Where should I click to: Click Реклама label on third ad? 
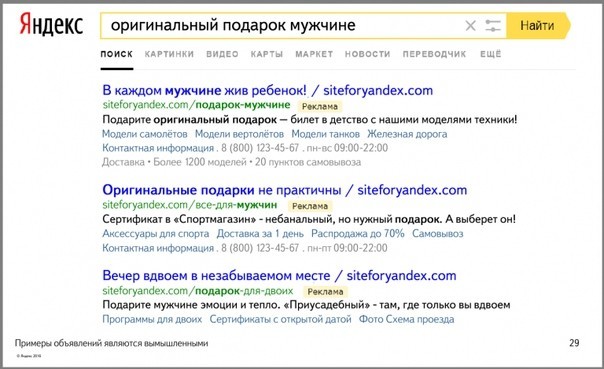click(325, 292)
